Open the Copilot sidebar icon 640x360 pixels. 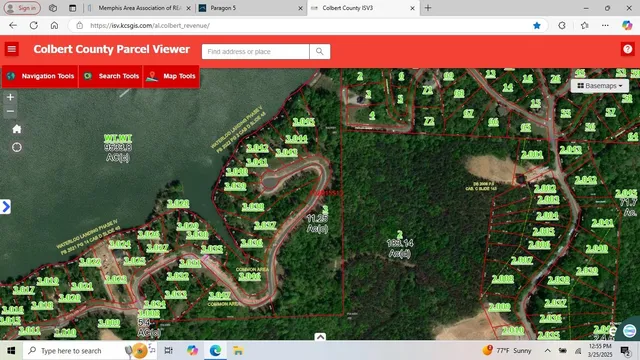pos(627,25)
